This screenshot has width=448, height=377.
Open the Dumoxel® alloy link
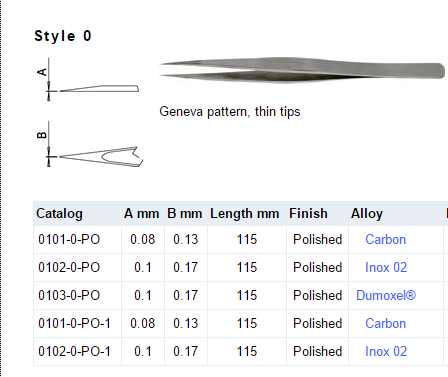pyautogui.click(x=386, y=296)
